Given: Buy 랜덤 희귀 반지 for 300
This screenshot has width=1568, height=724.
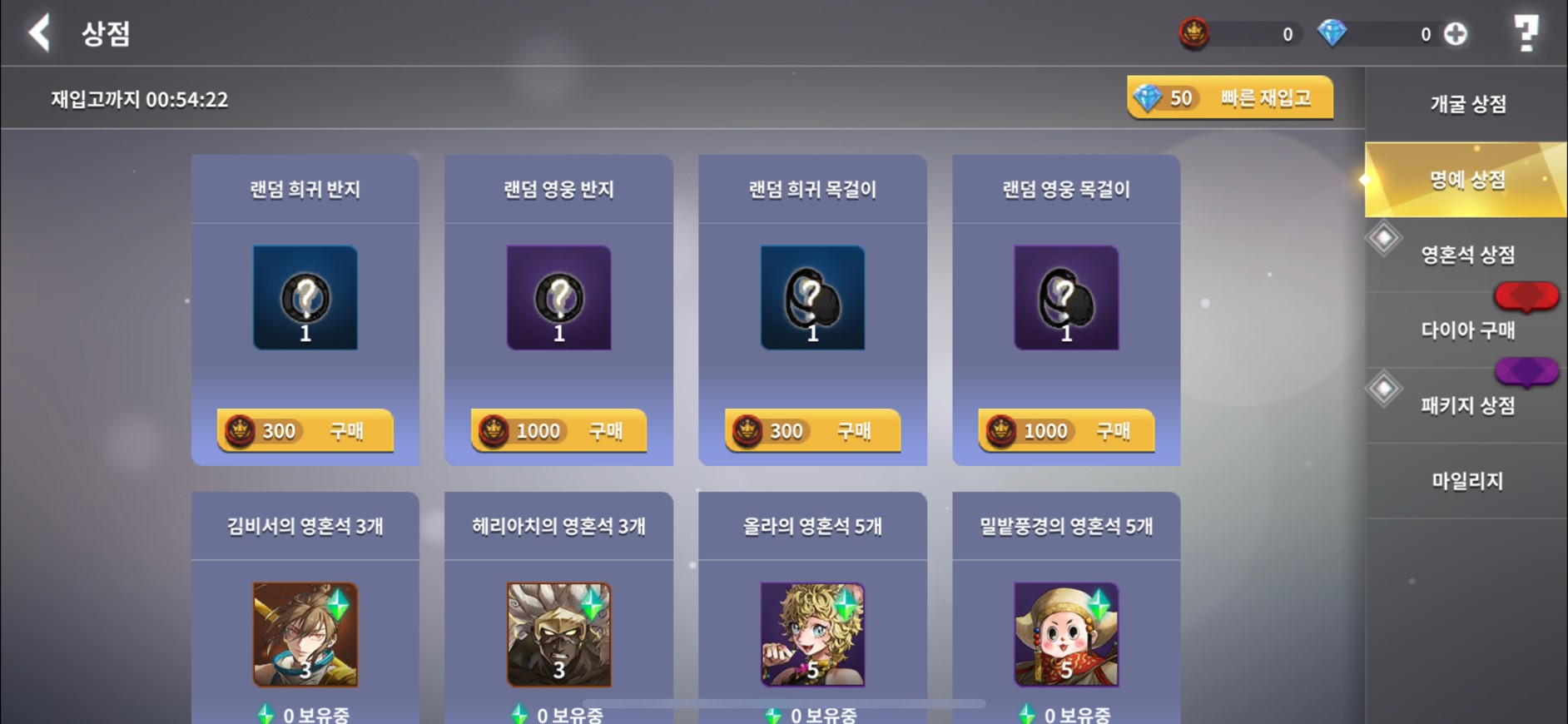Looking at the screenshot, I should 305,430.
